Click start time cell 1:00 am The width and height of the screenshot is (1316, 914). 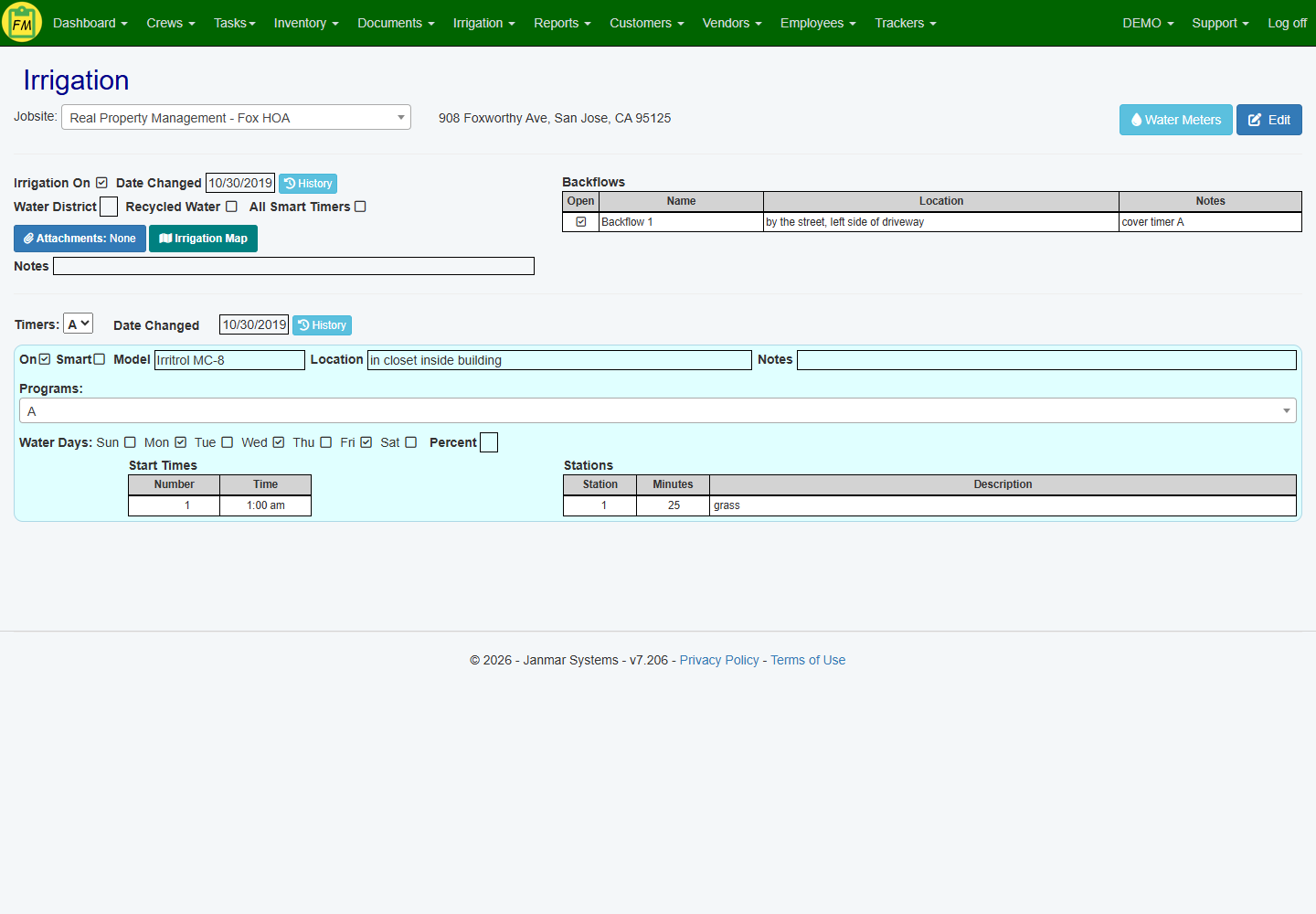click(x=266, y=505)
